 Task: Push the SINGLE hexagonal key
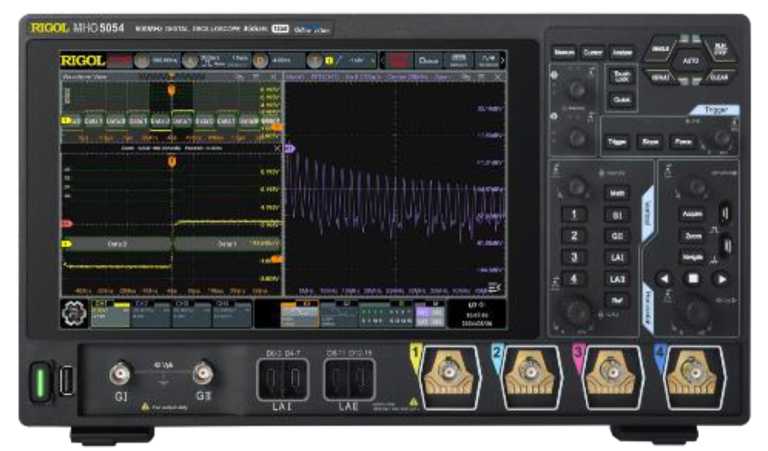(x=660, y=49)
